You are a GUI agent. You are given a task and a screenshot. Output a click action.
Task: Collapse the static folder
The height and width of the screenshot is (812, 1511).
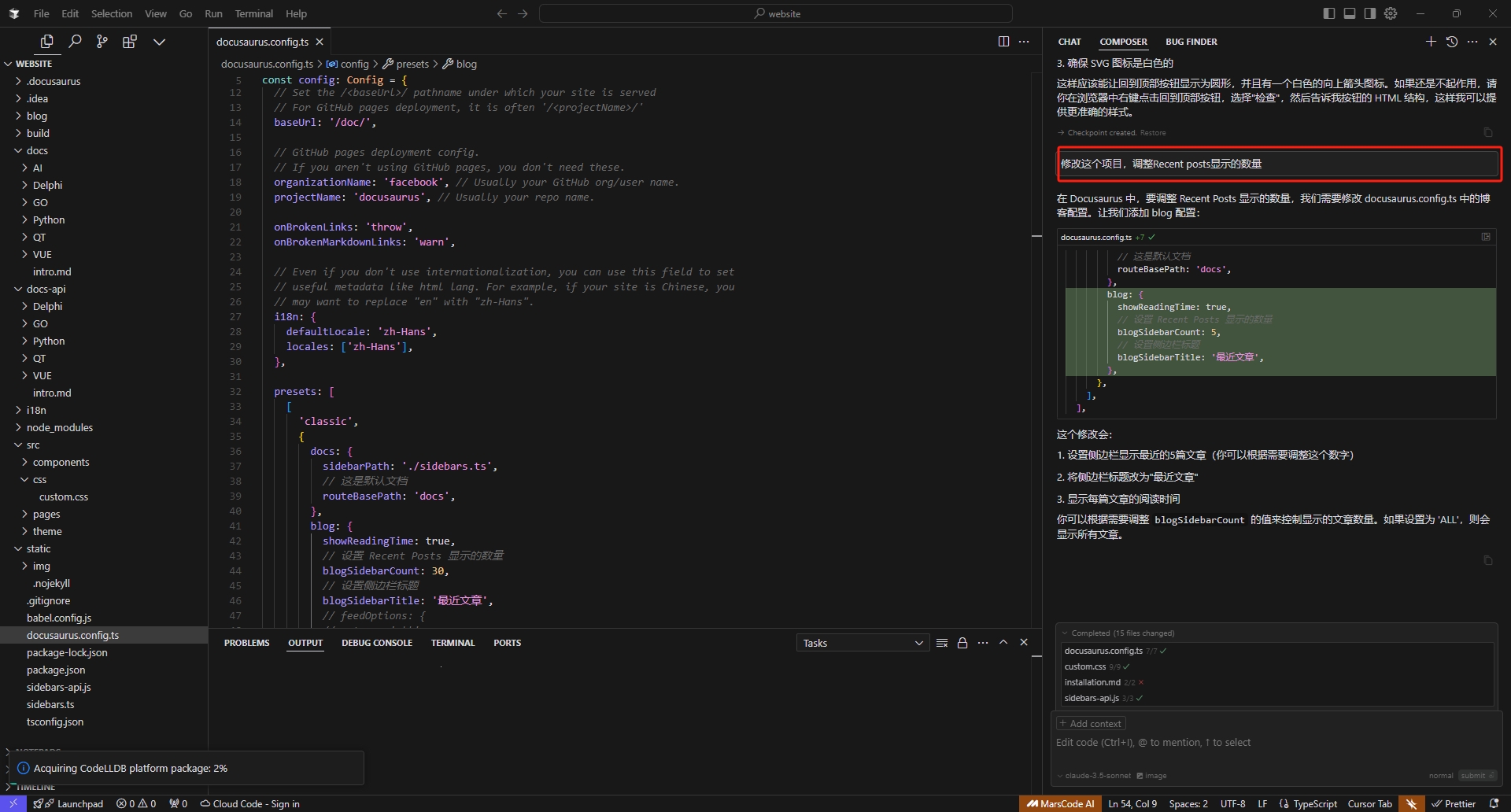tap(104, 548)
